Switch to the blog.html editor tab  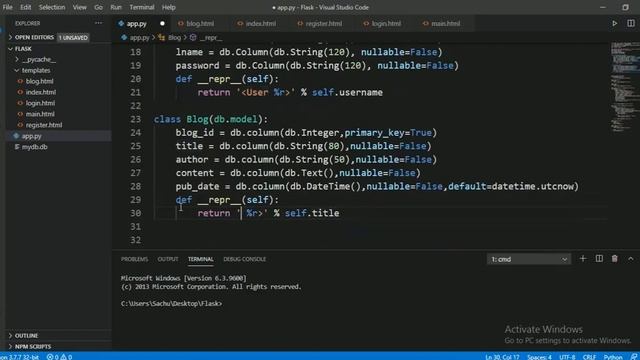(x=200, y=24)
